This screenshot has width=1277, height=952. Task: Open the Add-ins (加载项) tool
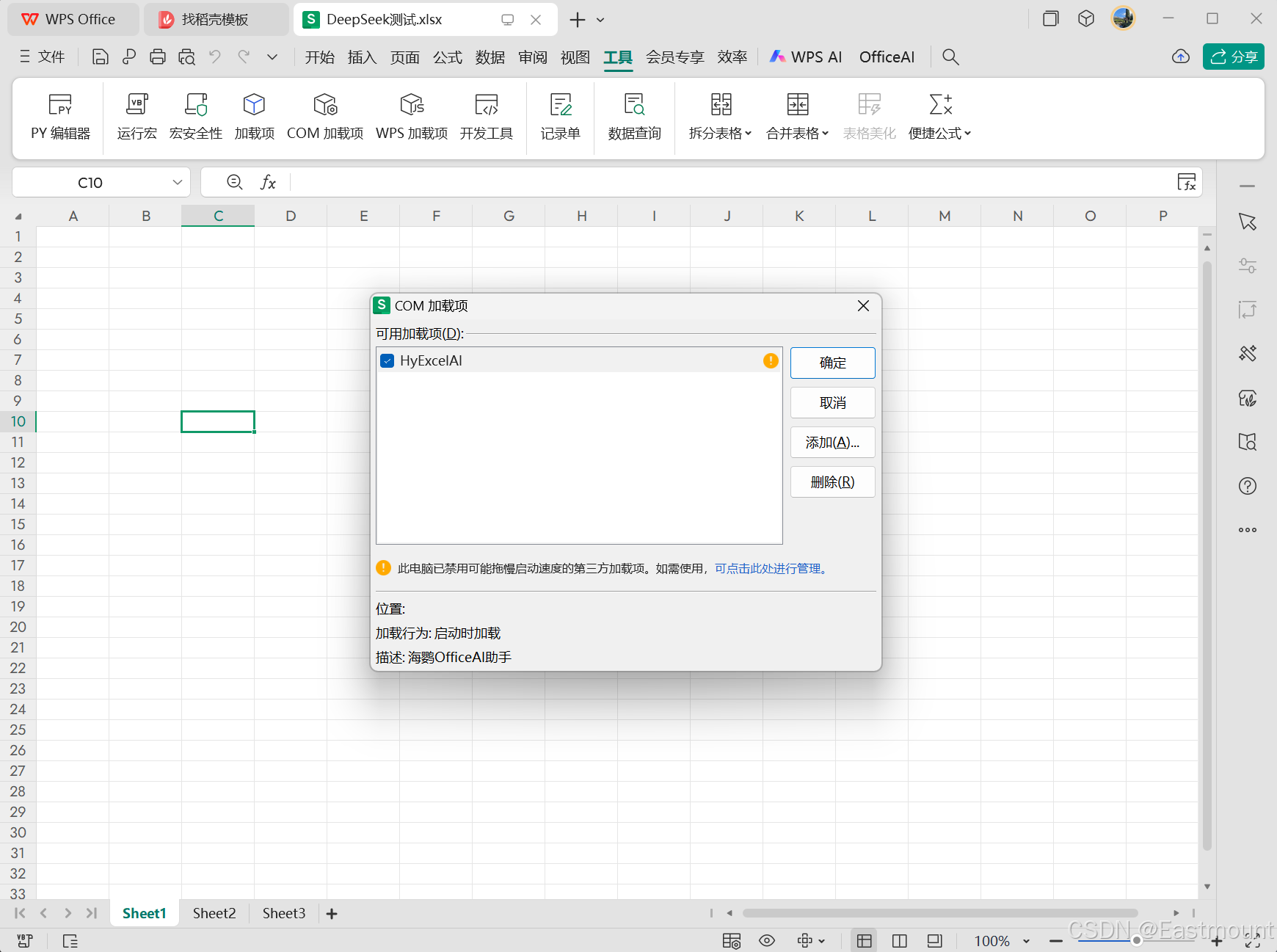point(254,117)
